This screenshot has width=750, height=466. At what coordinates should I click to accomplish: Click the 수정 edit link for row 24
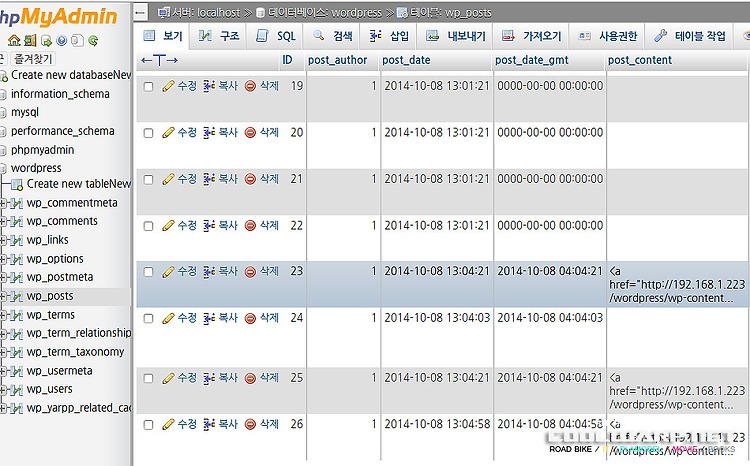tap(187, 318)
